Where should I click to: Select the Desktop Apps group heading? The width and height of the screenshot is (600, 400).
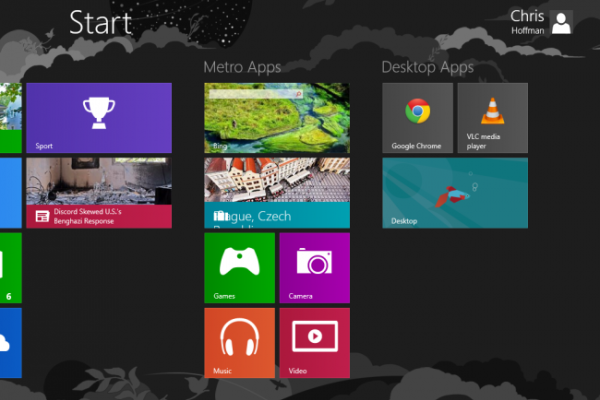428,67
